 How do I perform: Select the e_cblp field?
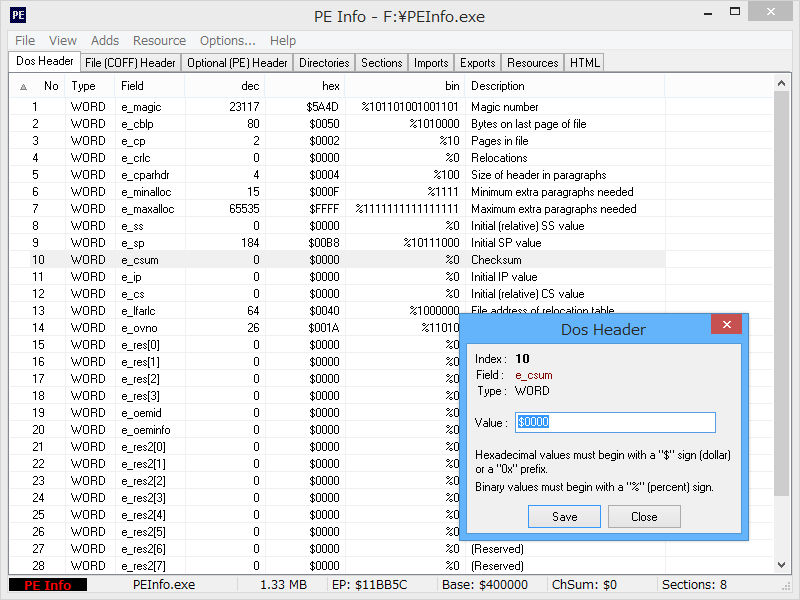(x=137, y=124)
